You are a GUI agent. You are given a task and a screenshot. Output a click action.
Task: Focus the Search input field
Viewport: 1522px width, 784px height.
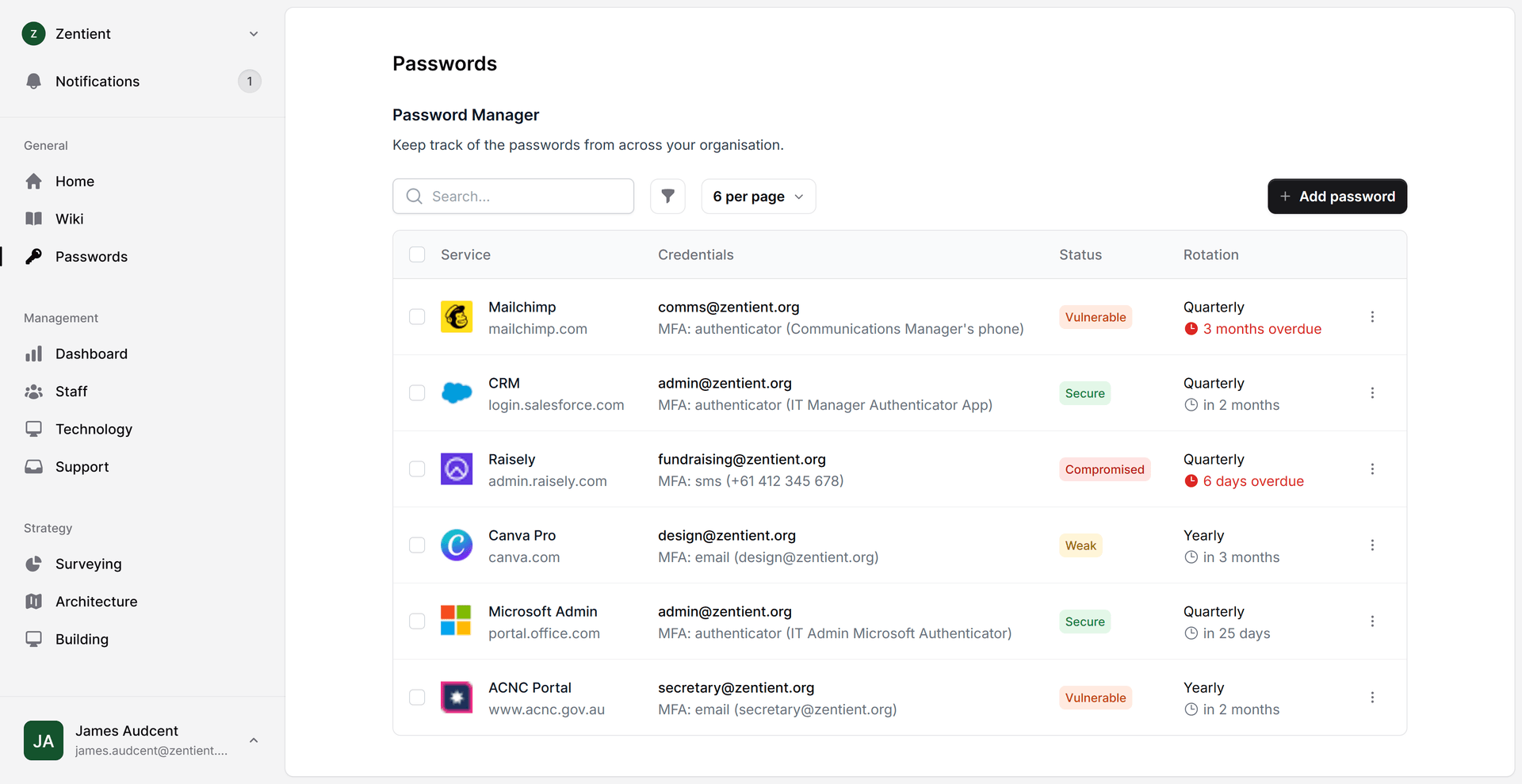pyautogui.click(x=513, y=196)
